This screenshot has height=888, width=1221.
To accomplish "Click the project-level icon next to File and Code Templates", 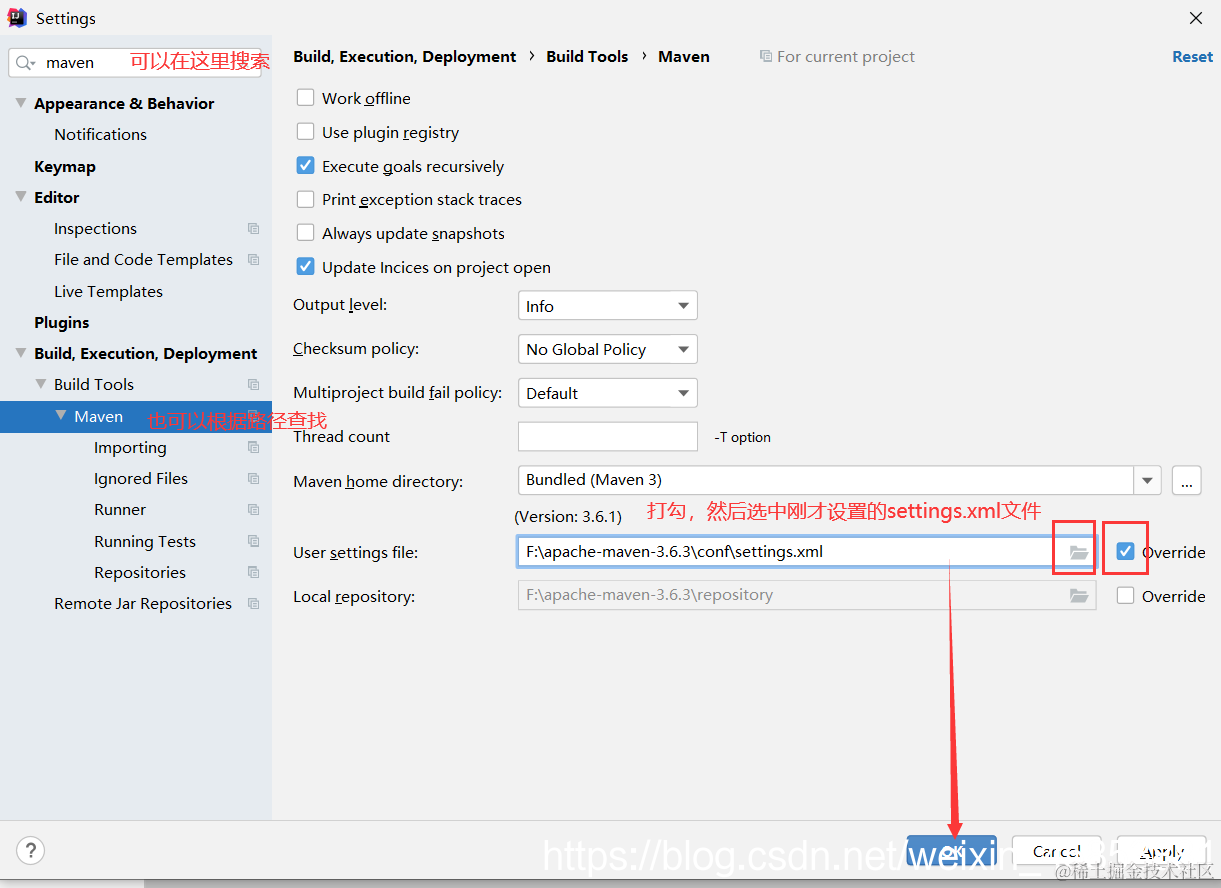I will pos(253,260).
